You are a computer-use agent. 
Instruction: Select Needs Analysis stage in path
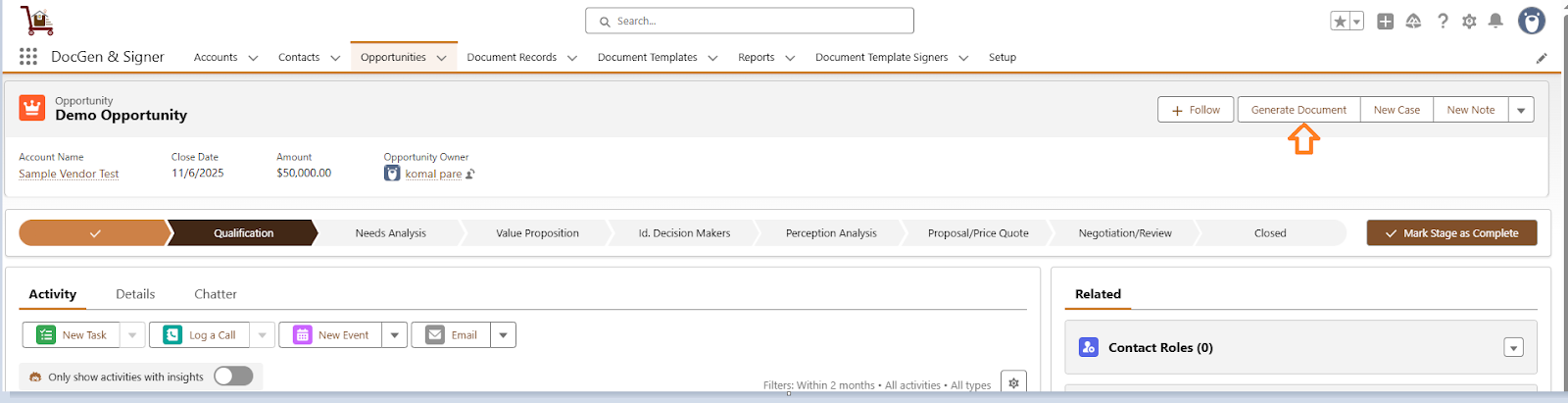tap(390, 233)
